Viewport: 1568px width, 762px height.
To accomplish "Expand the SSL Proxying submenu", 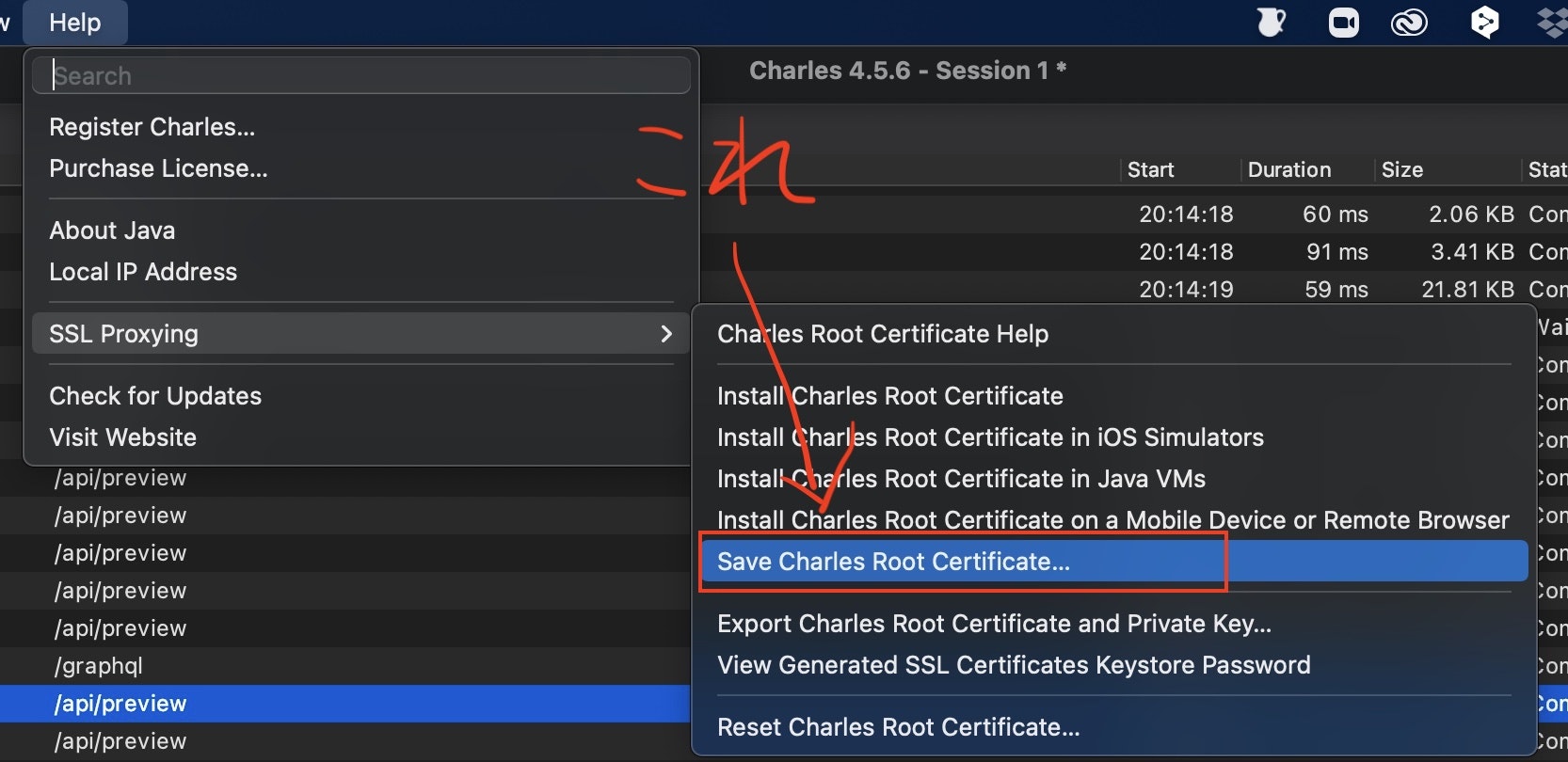I will tap(361, 334).
